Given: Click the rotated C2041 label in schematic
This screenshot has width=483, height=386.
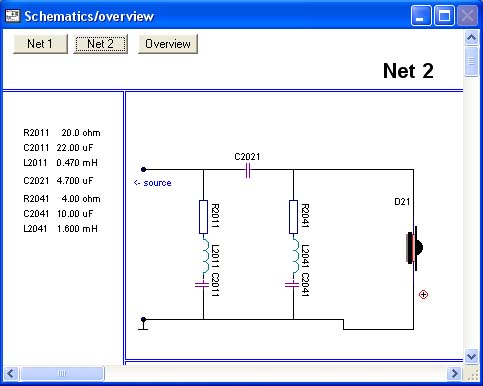Looking at the screenshot, I should click(305, 285).
